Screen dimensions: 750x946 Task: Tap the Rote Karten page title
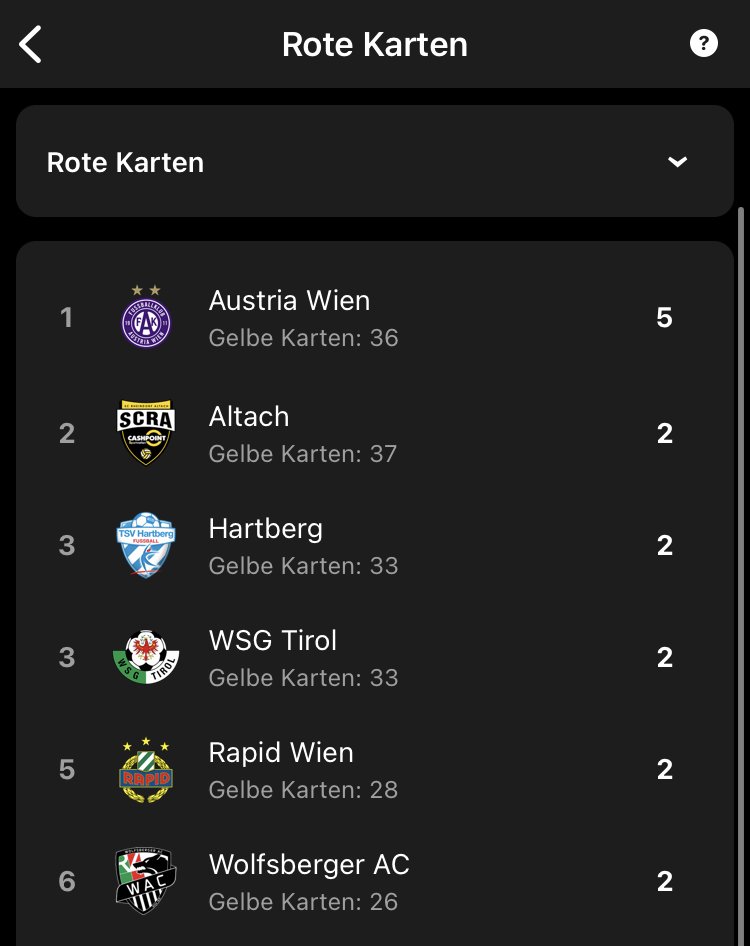[375, 44]
